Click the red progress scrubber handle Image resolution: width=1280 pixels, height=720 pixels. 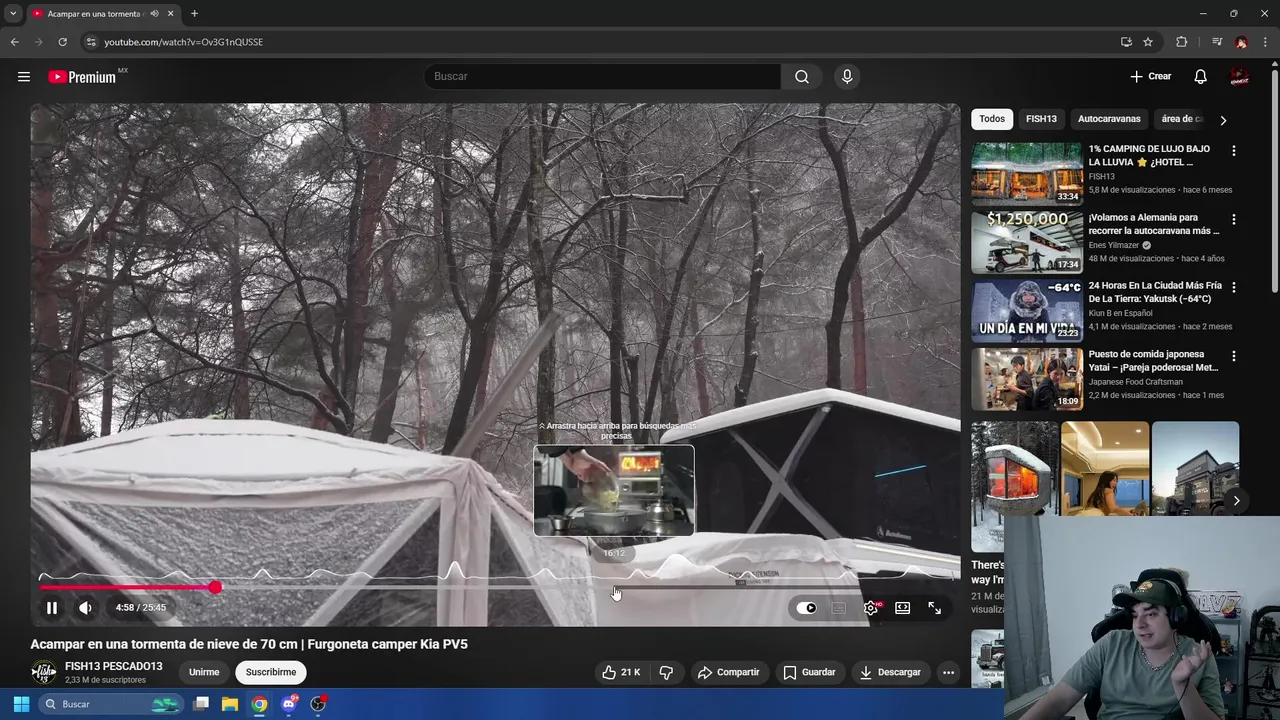click(x=215, y=588)
